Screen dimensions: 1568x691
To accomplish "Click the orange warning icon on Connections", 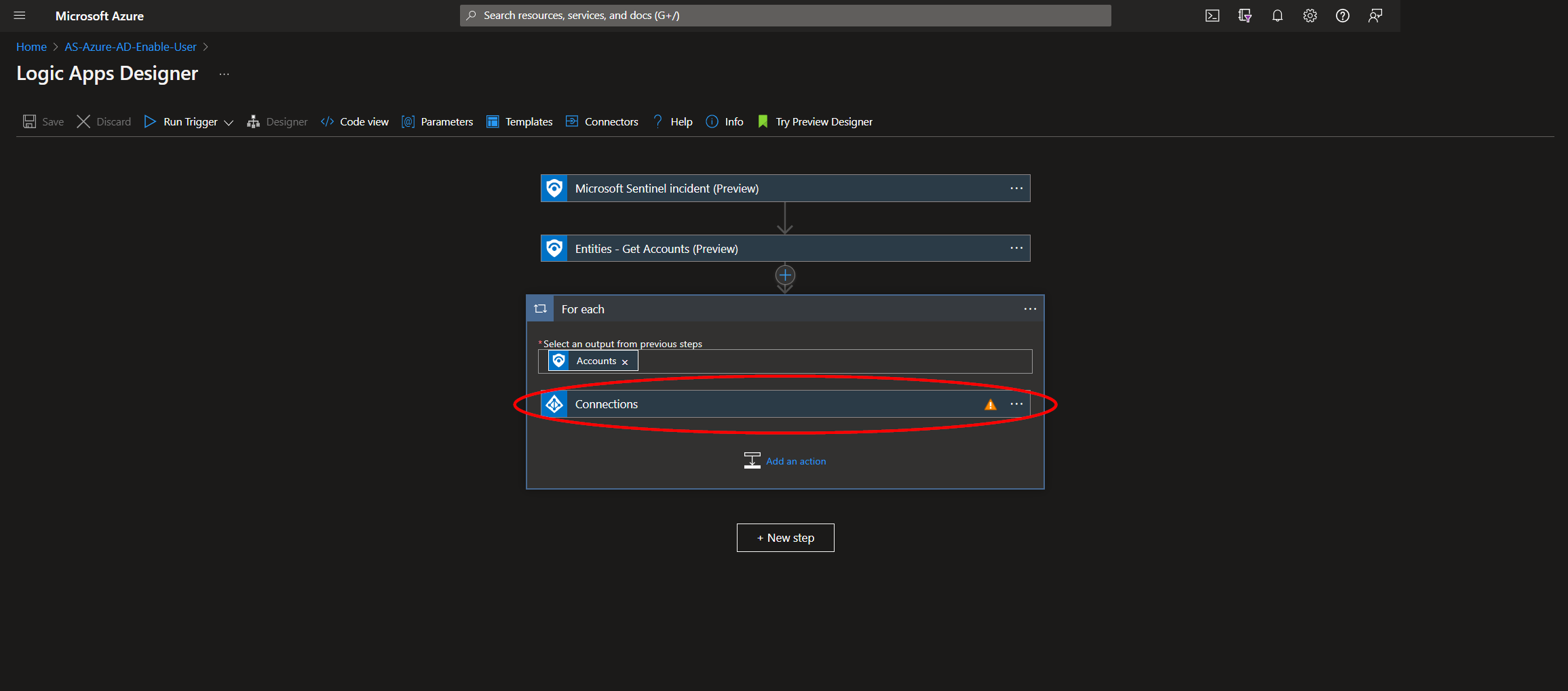I will pos(991,405).
